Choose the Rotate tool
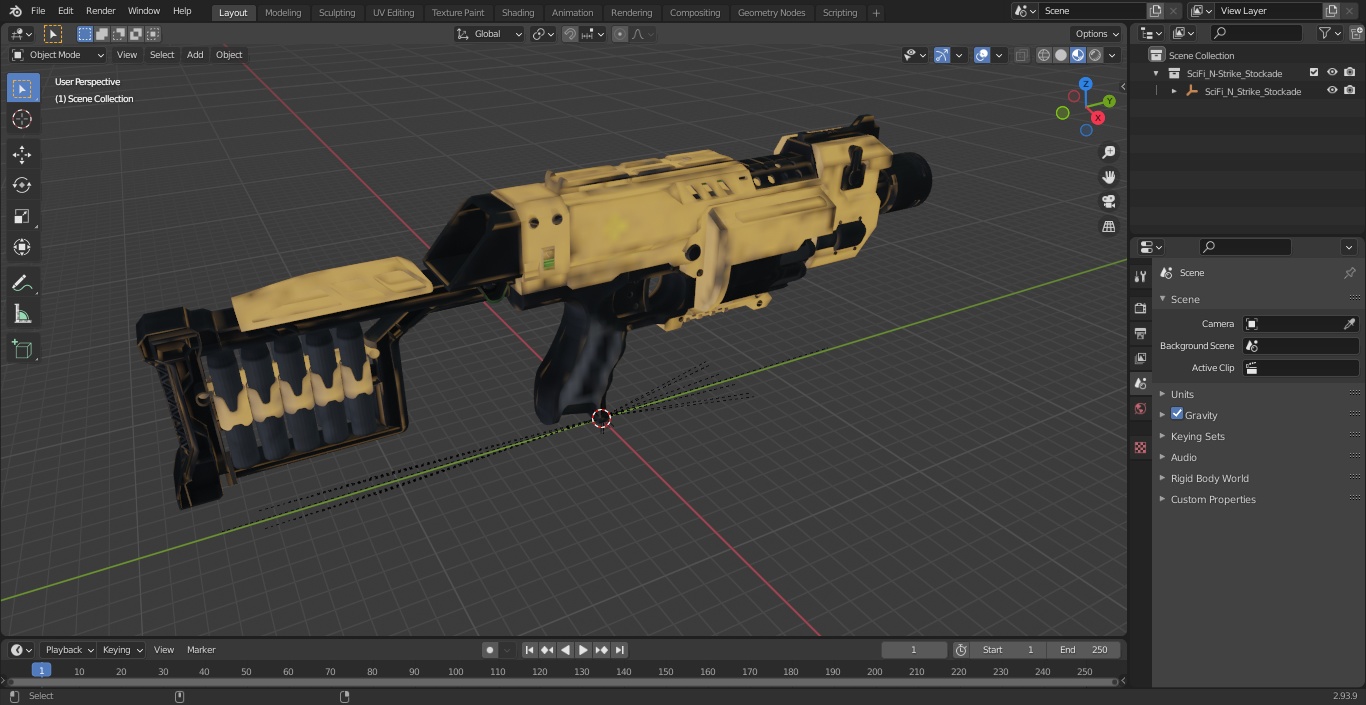This screenshot has width=1366, height=705. click(22, 185)
